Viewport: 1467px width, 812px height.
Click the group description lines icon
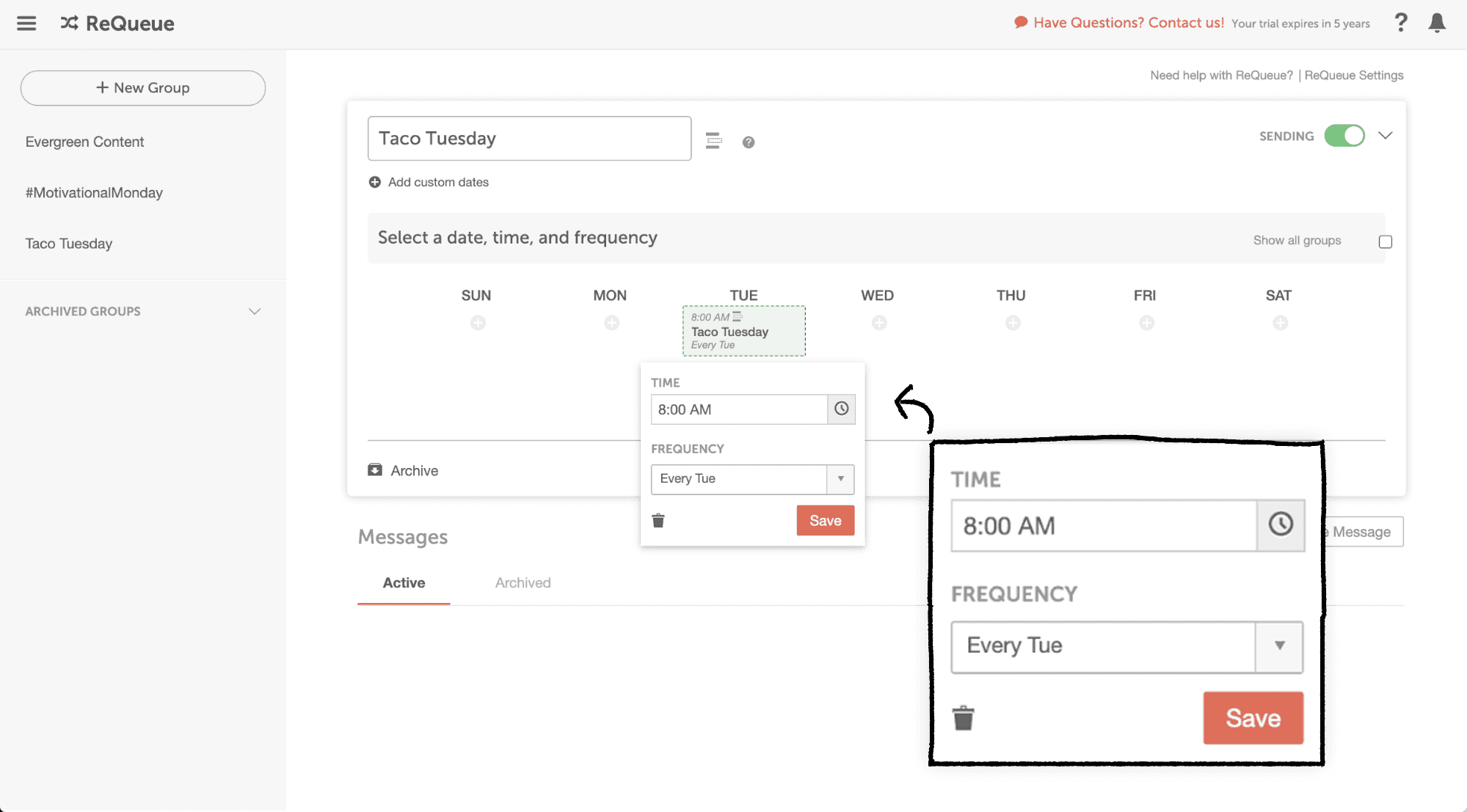[x=713, y=141]
